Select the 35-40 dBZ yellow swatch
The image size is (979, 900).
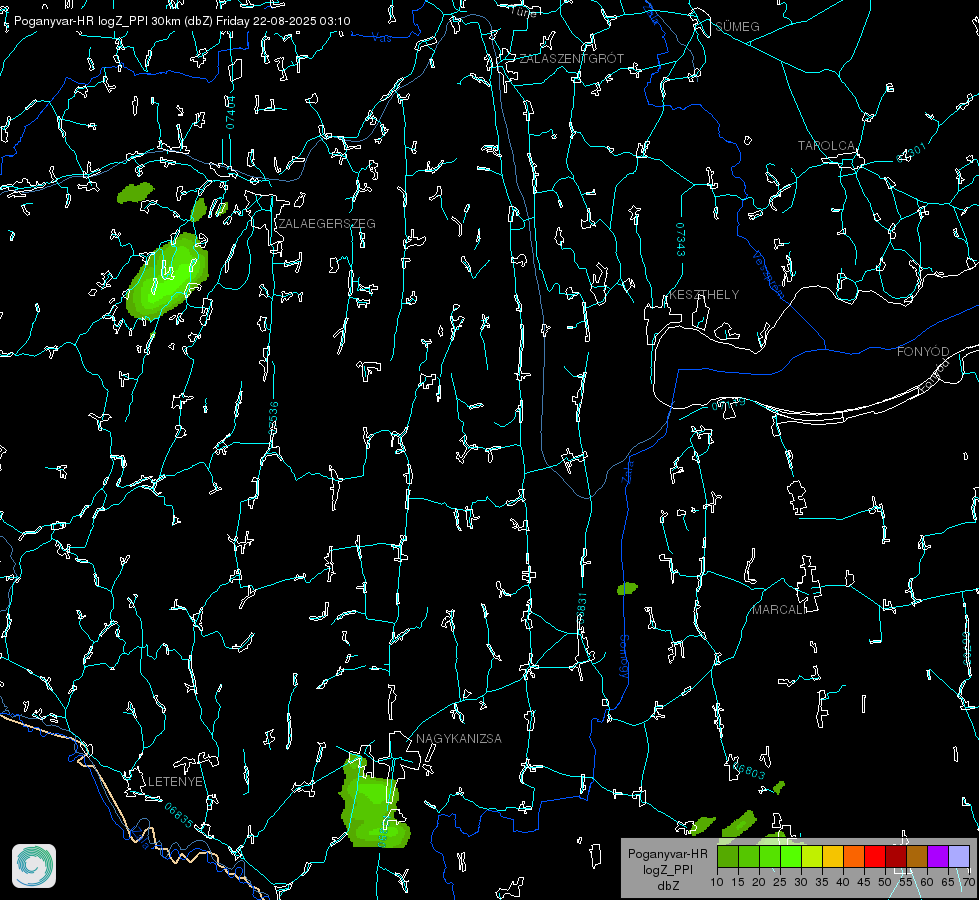tap(833, 856)
